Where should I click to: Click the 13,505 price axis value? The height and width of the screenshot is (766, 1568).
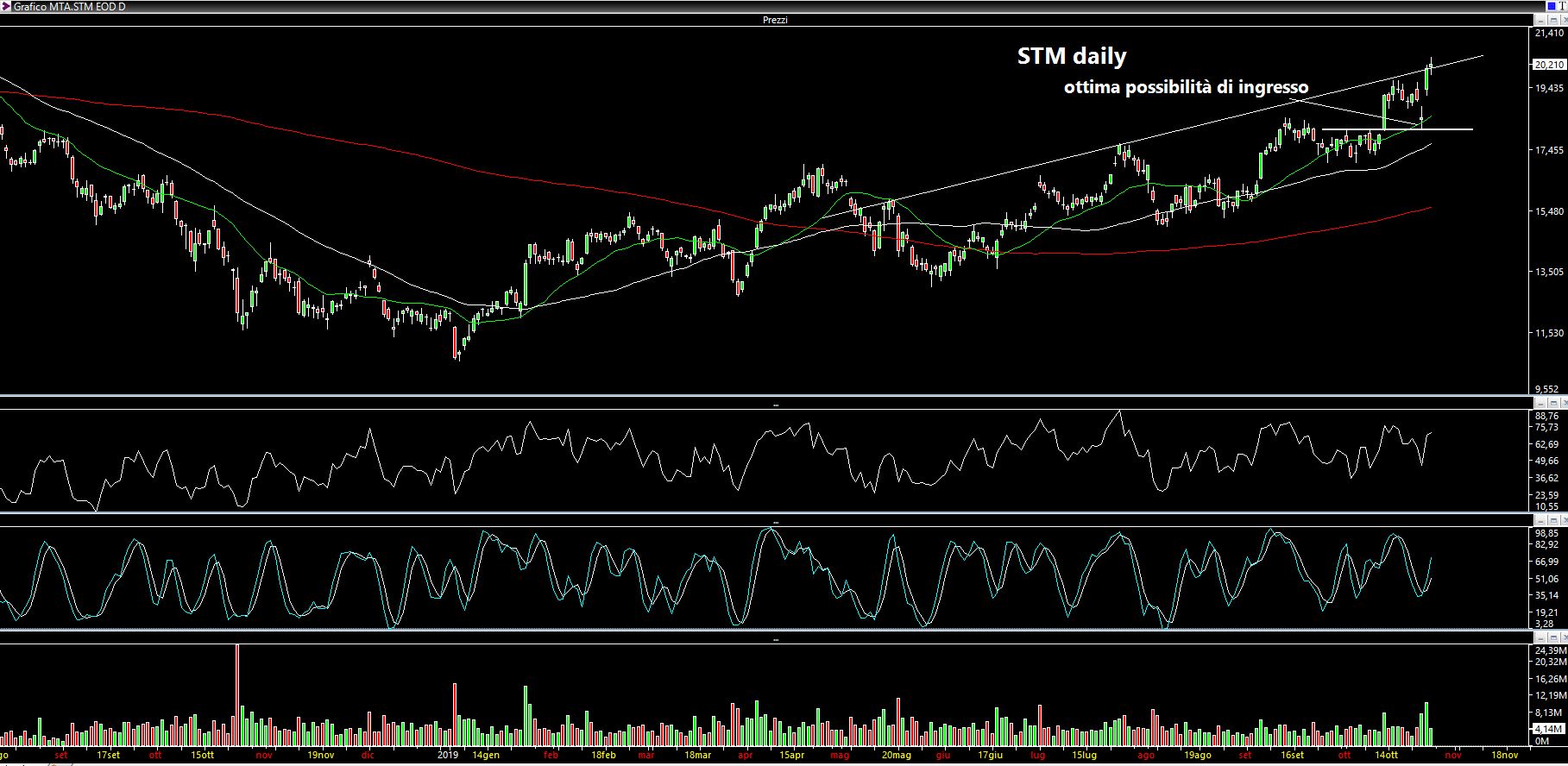(1549, 272)
